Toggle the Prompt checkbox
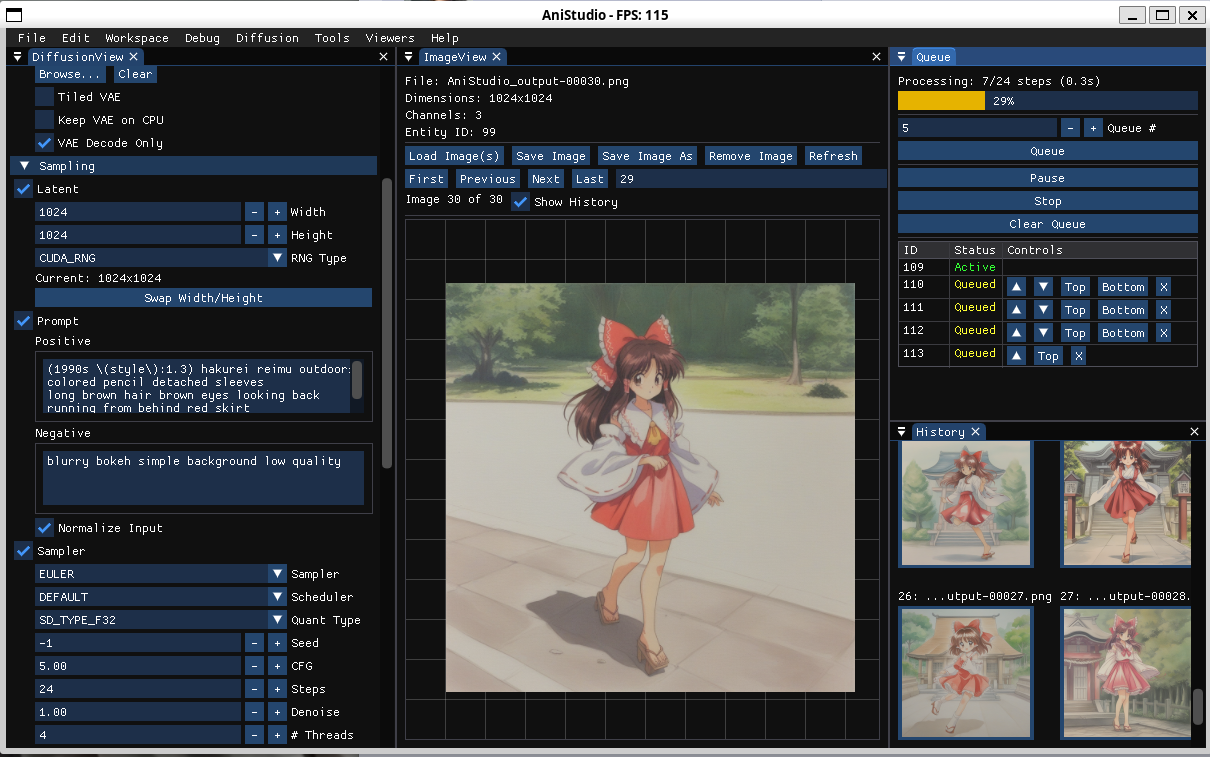This screenshot has width=1210, height=757. tap(23, 321)
